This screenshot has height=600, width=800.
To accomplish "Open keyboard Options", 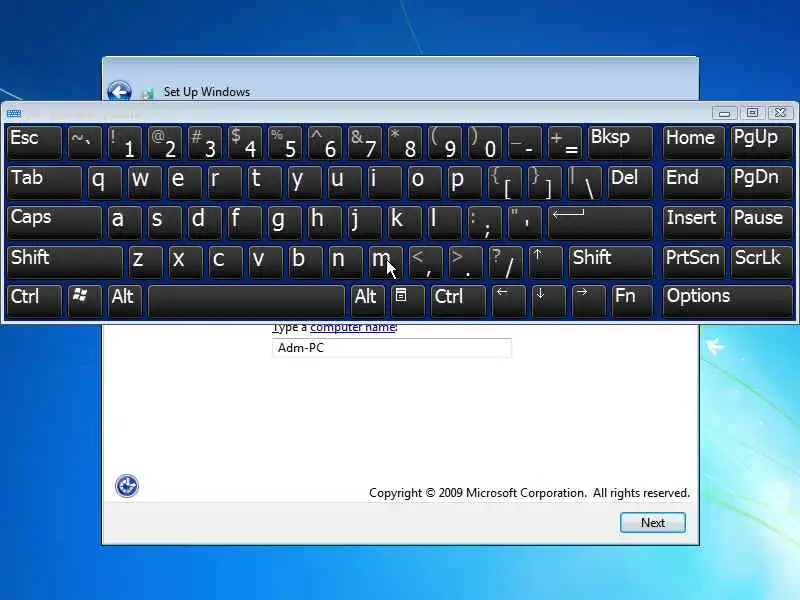I will [728, 301].
